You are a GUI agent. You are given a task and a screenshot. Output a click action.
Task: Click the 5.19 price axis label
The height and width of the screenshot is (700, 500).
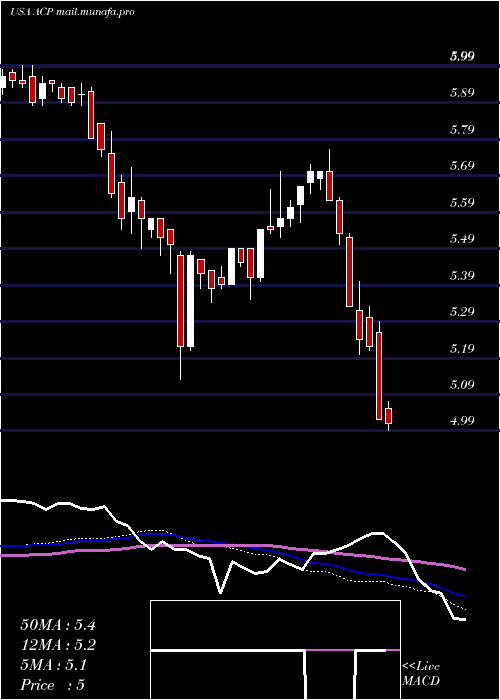462,348
